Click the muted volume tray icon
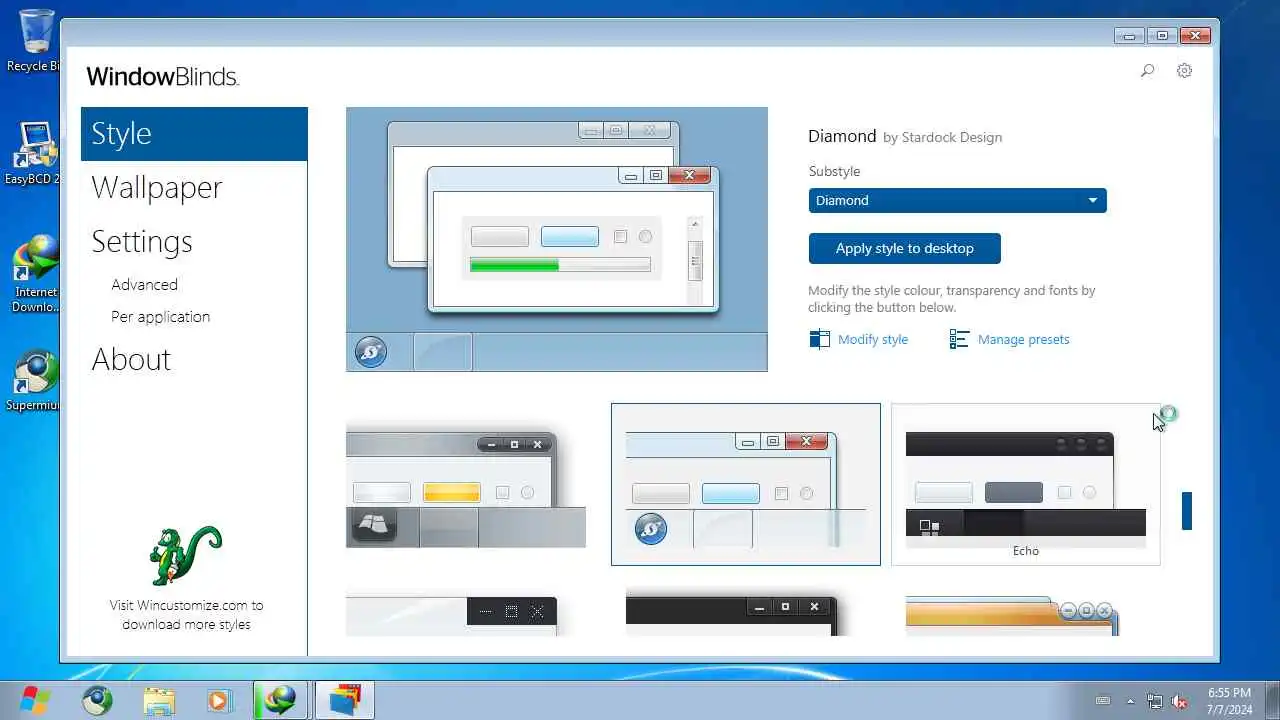Screen dimensions: 1280x720 1179,701
